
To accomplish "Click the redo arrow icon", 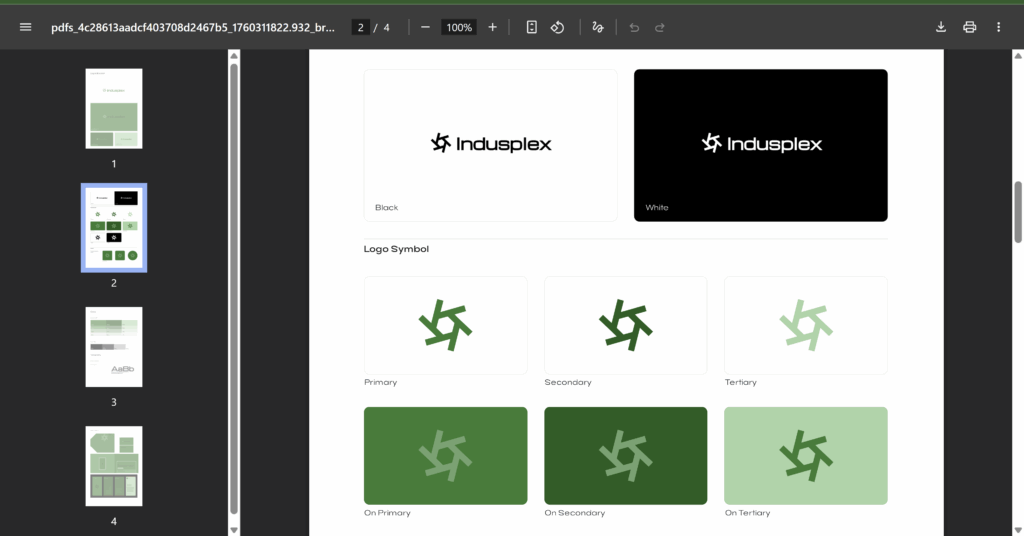I will (x=660, y=27).
